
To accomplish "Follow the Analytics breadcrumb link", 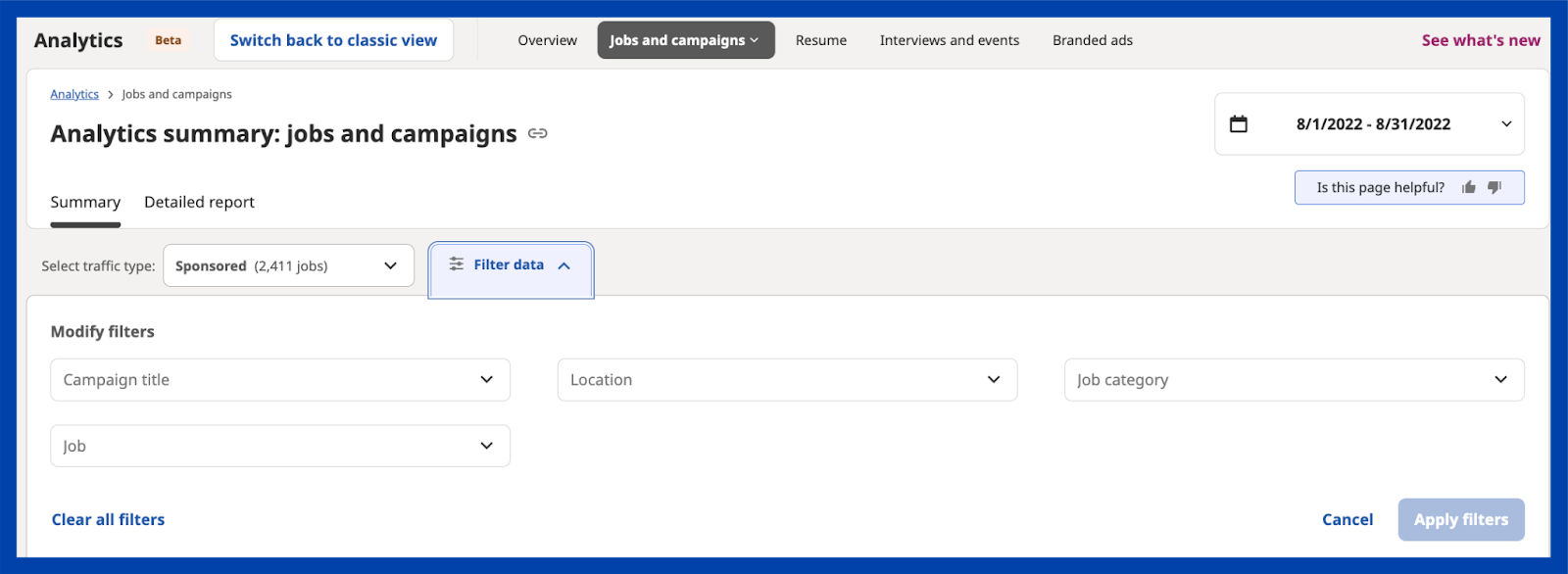I will coord(74,94).
